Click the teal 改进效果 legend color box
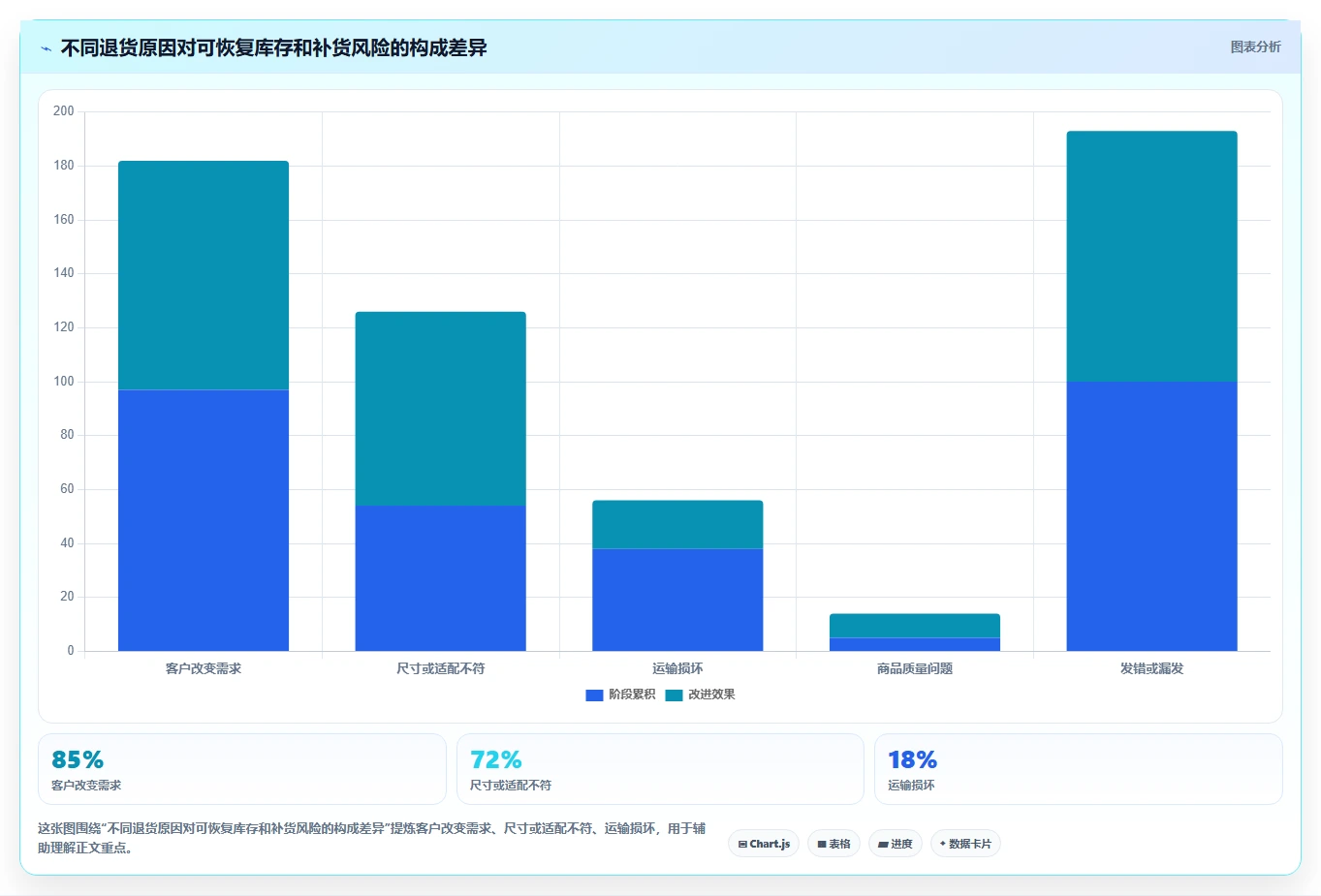1321x896 pixels. [x=674, y=695]
